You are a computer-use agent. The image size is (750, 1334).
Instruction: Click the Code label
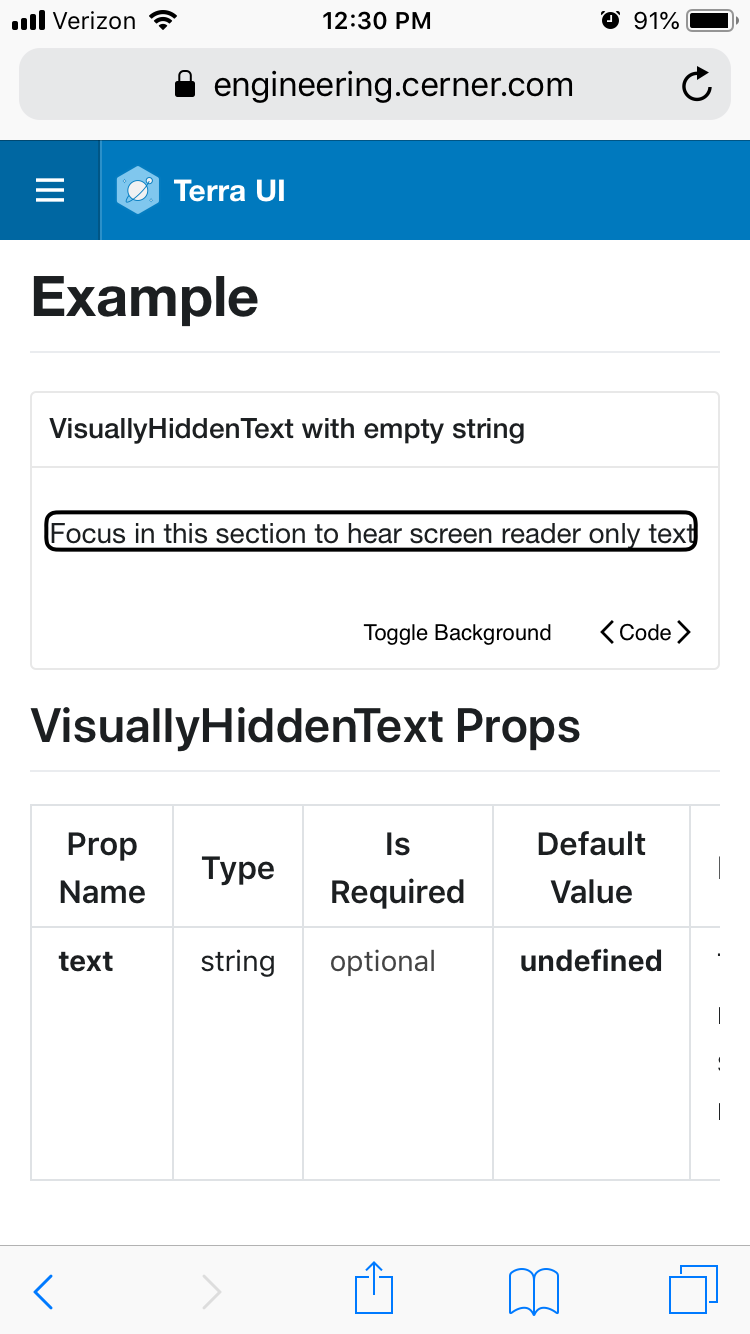tap(646, 632)
